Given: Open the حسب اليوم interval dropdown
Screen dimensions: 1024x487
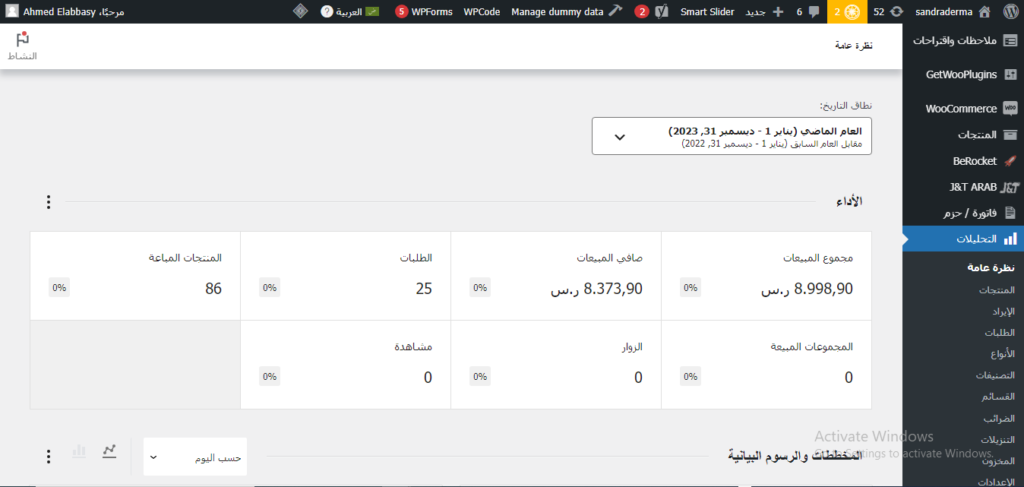Looking at the screenshot, I should pos(195,457).
